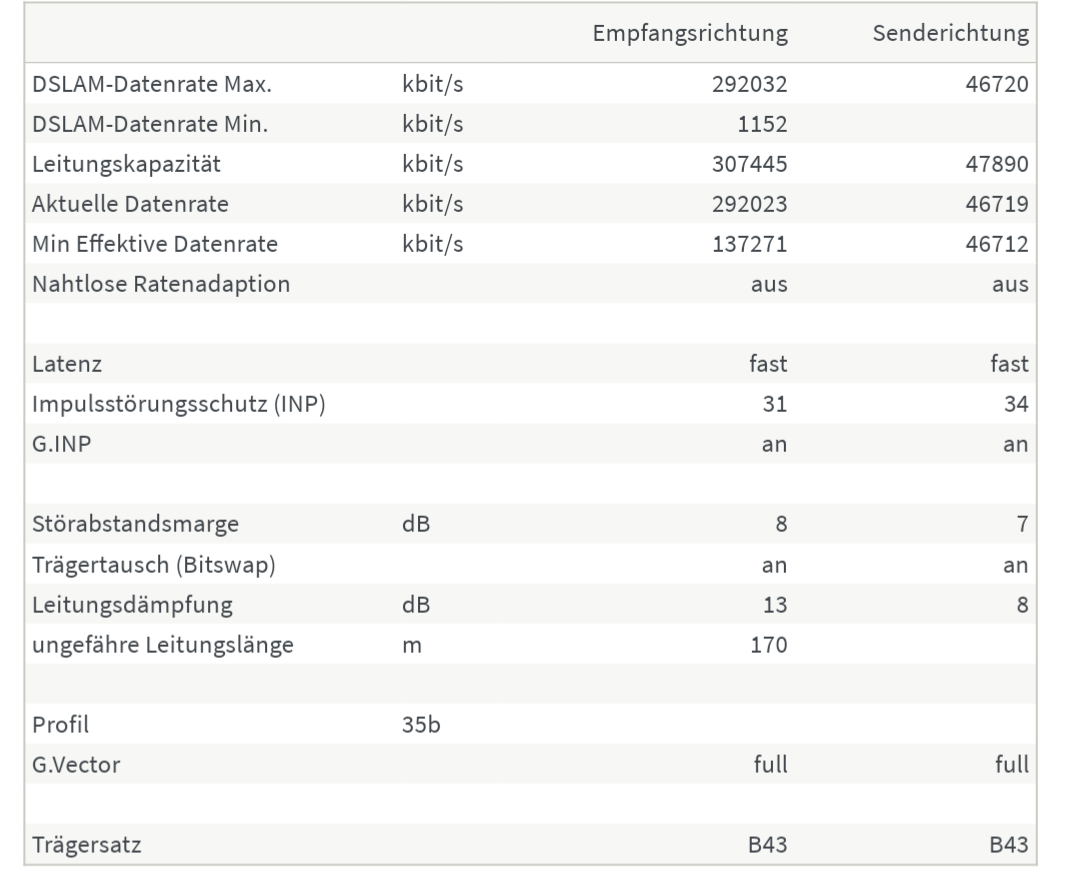This screenshot has height=879, width=1080.
Task: Click Min Effektive Datenrate value 137271
Action: coord(749,244)
